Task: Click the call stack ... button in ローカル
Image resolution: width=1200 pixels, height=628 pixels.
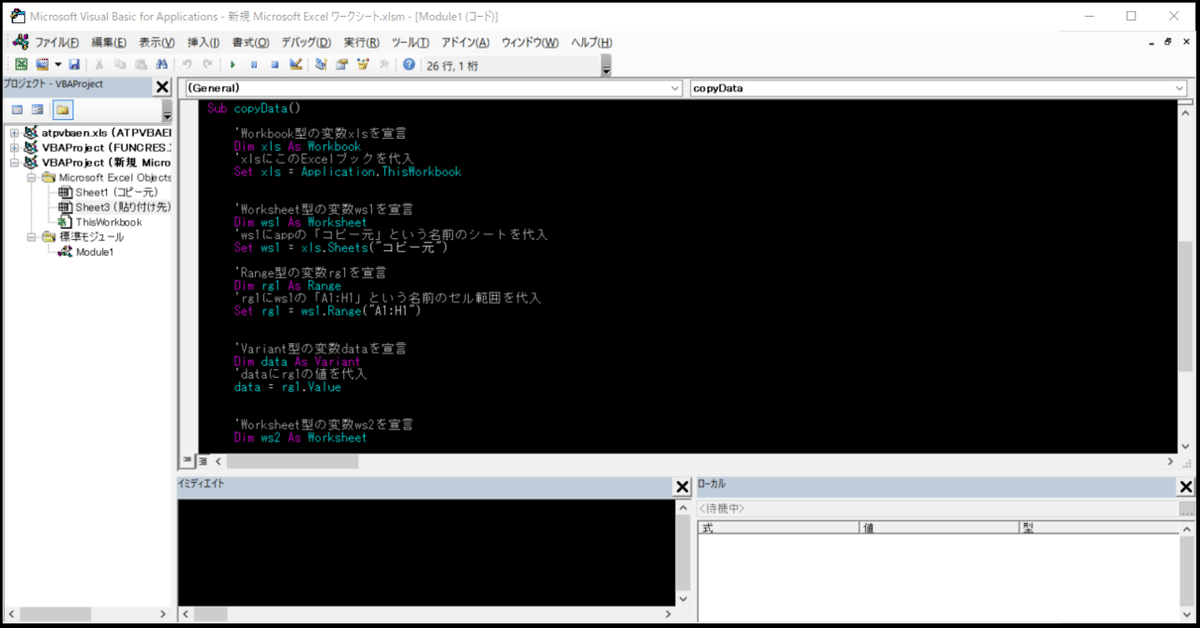Action: 1187,509
